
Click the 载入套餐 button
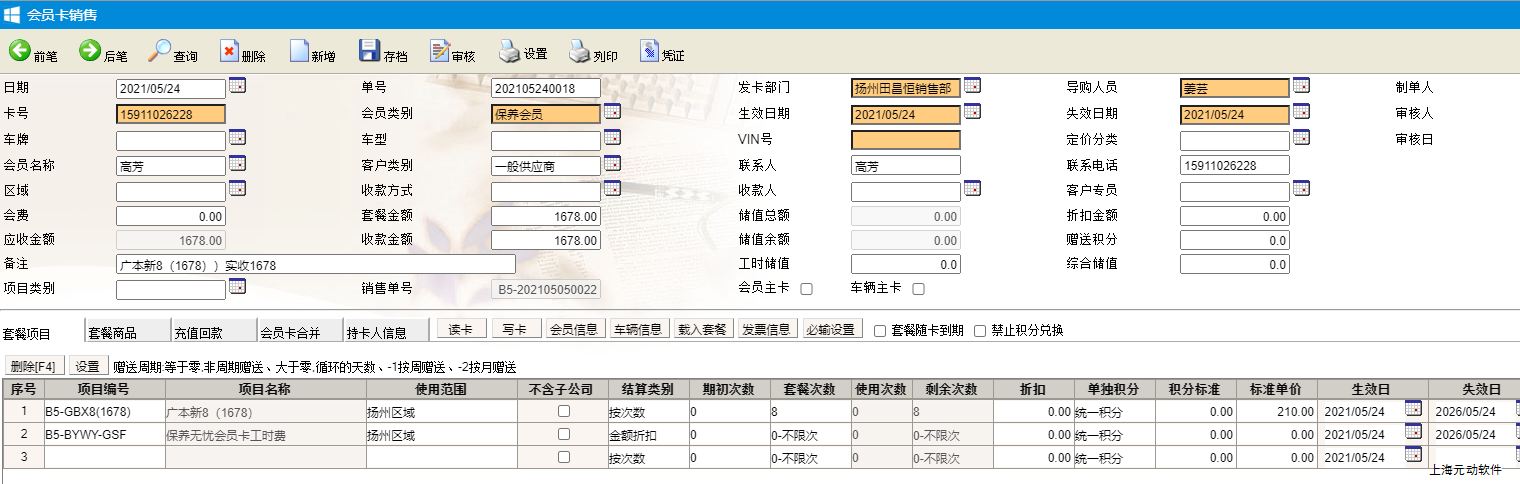(x=705, y=330)
